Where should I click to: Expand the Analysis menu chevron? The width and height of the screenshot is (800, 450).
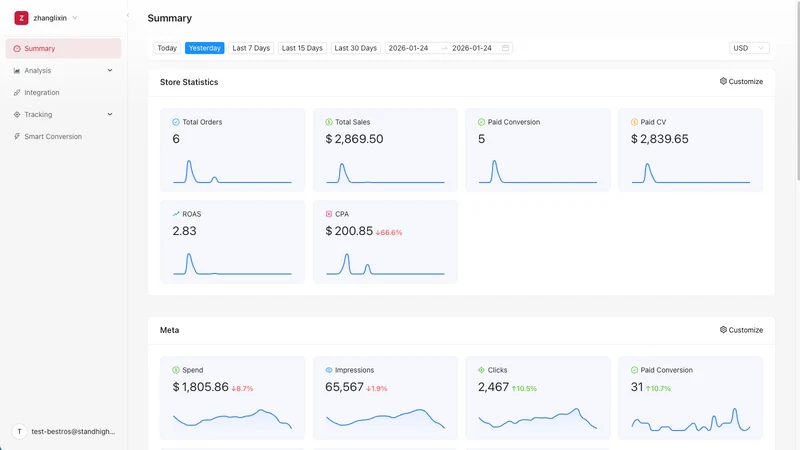(x=110, y=70)
